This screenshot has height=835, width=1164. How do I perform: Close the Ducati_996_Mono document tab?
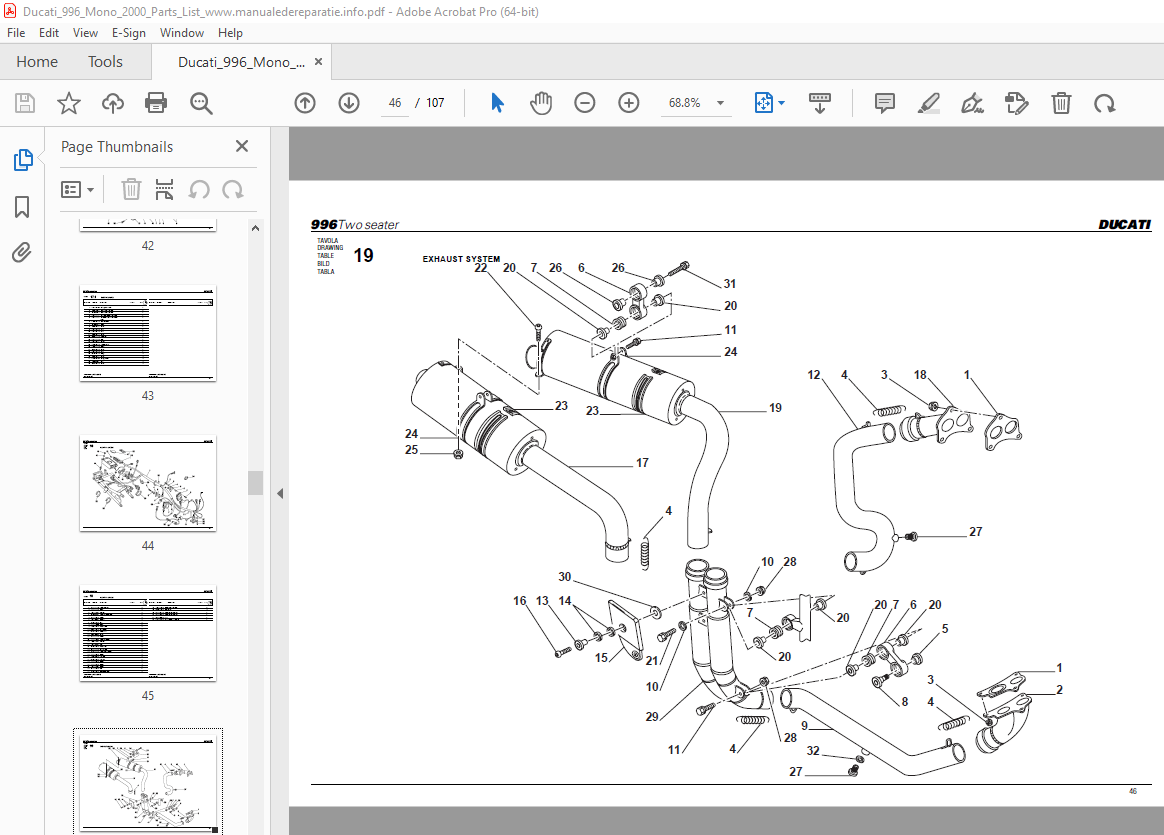(x=318, y=62)
